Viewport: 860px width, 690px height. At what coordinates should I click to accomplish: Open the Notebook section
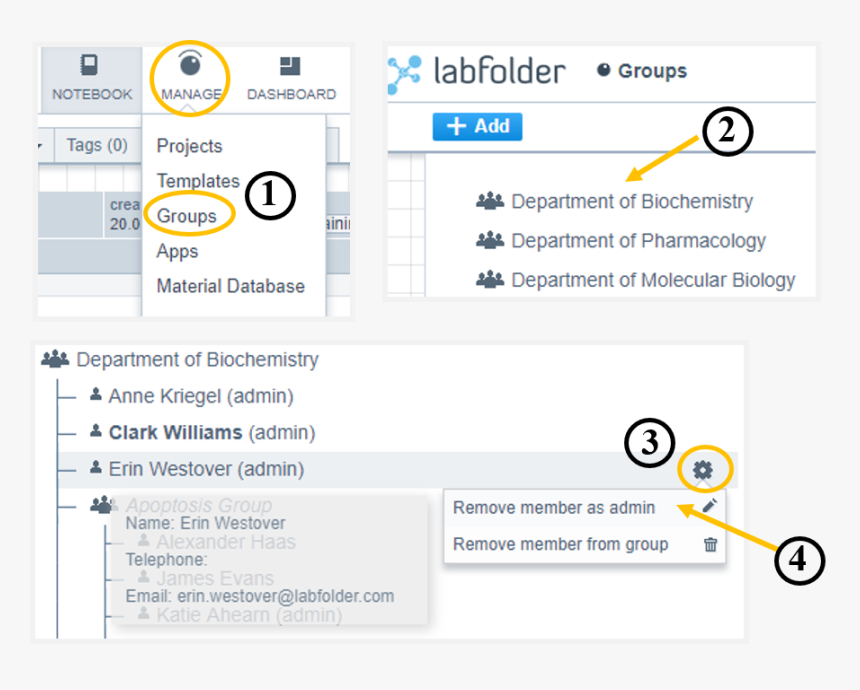click(x=91, y=78)
